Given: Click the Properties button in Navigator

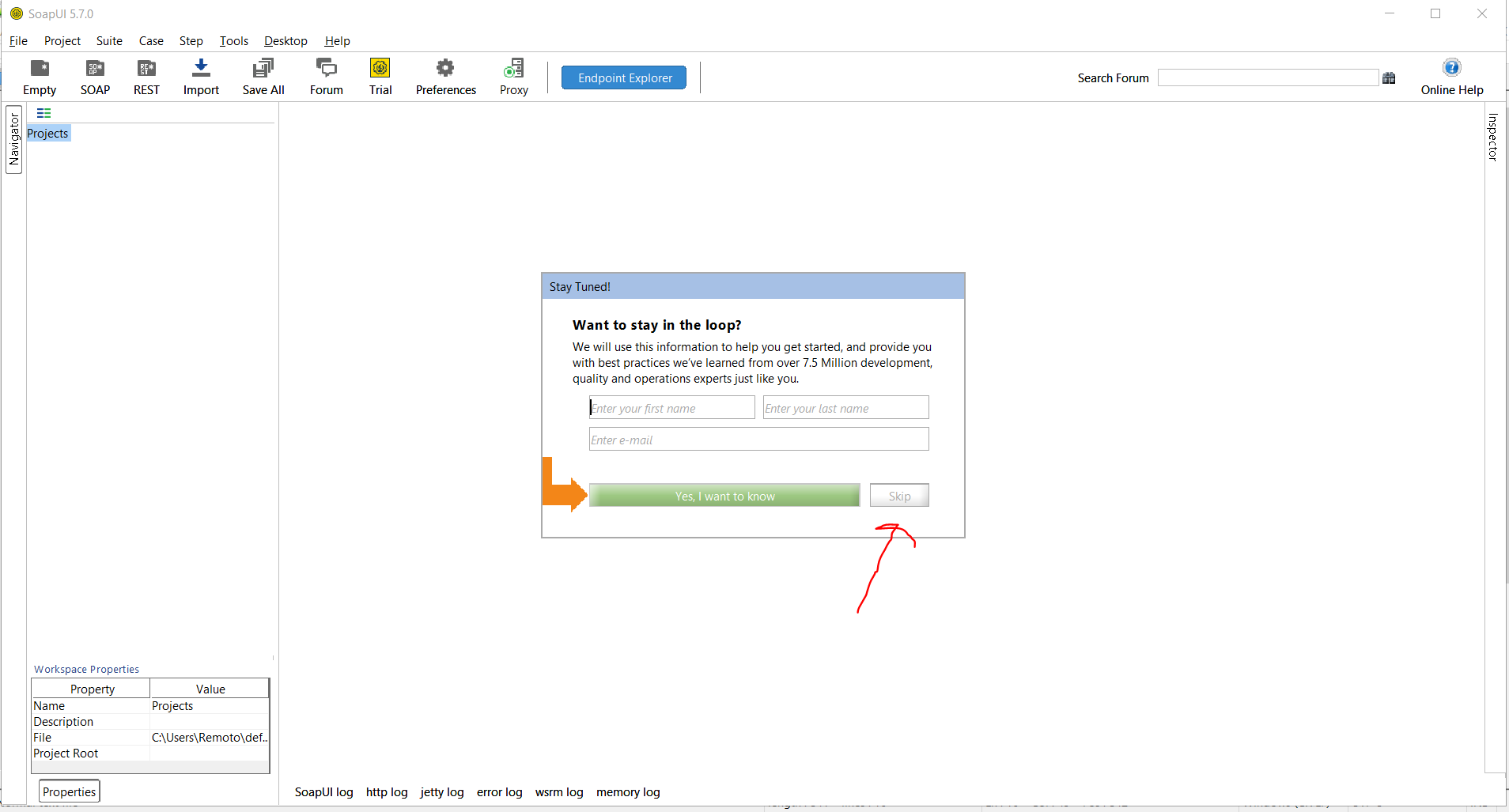Looking at the screenshot, I should click(70, 791).
